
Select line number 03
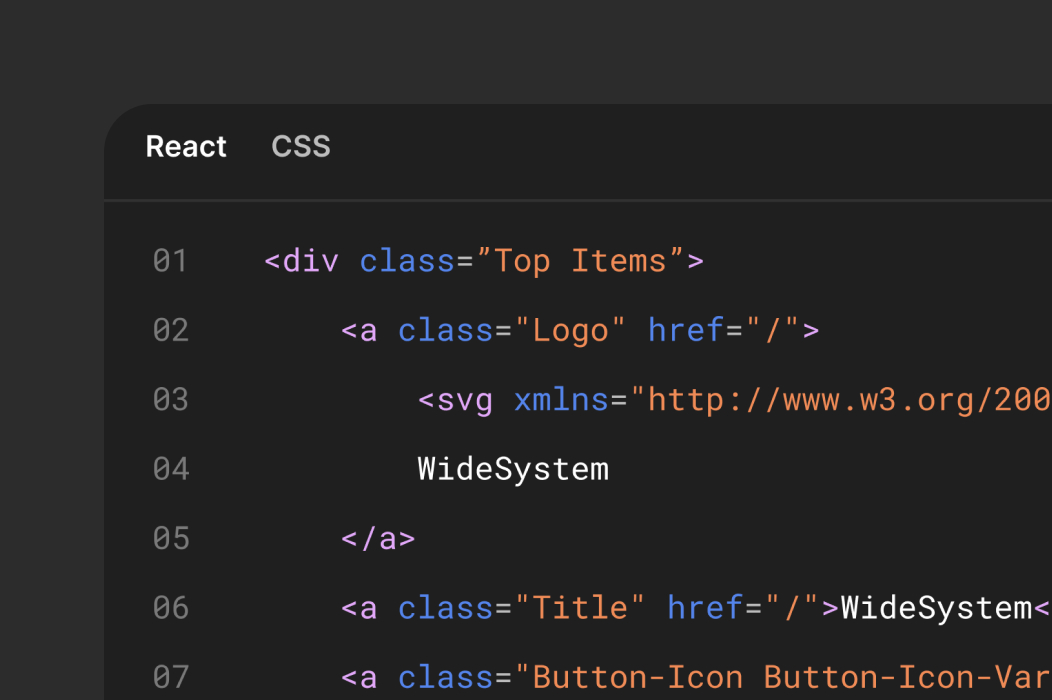(170, 399)
